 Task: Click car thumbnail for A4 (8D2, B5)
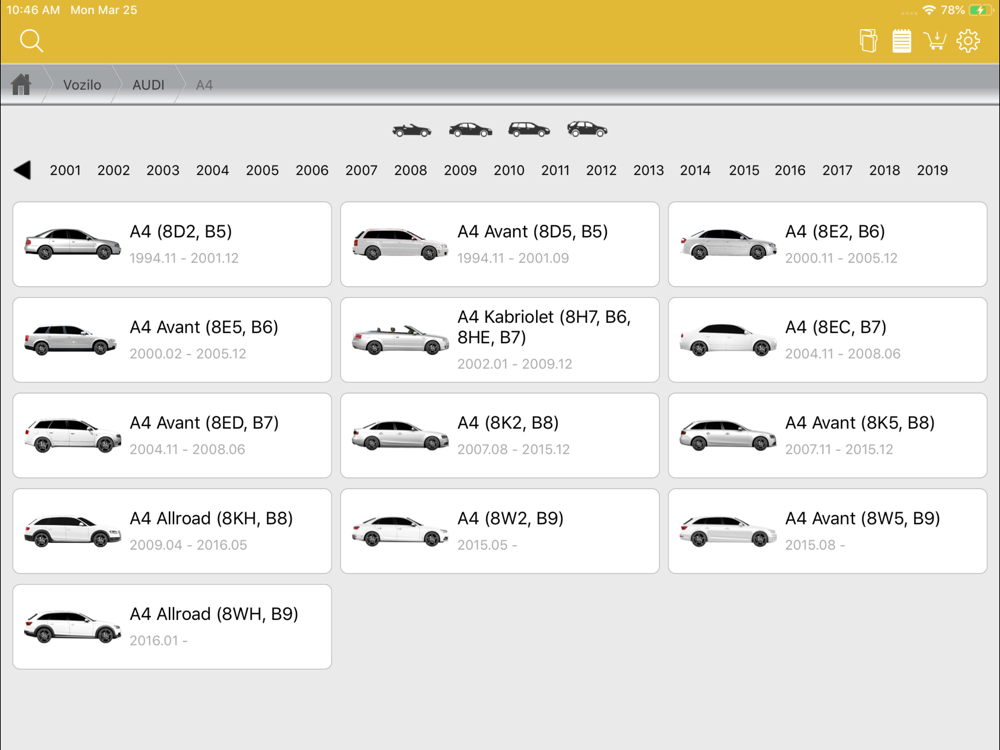coord(72,244)
